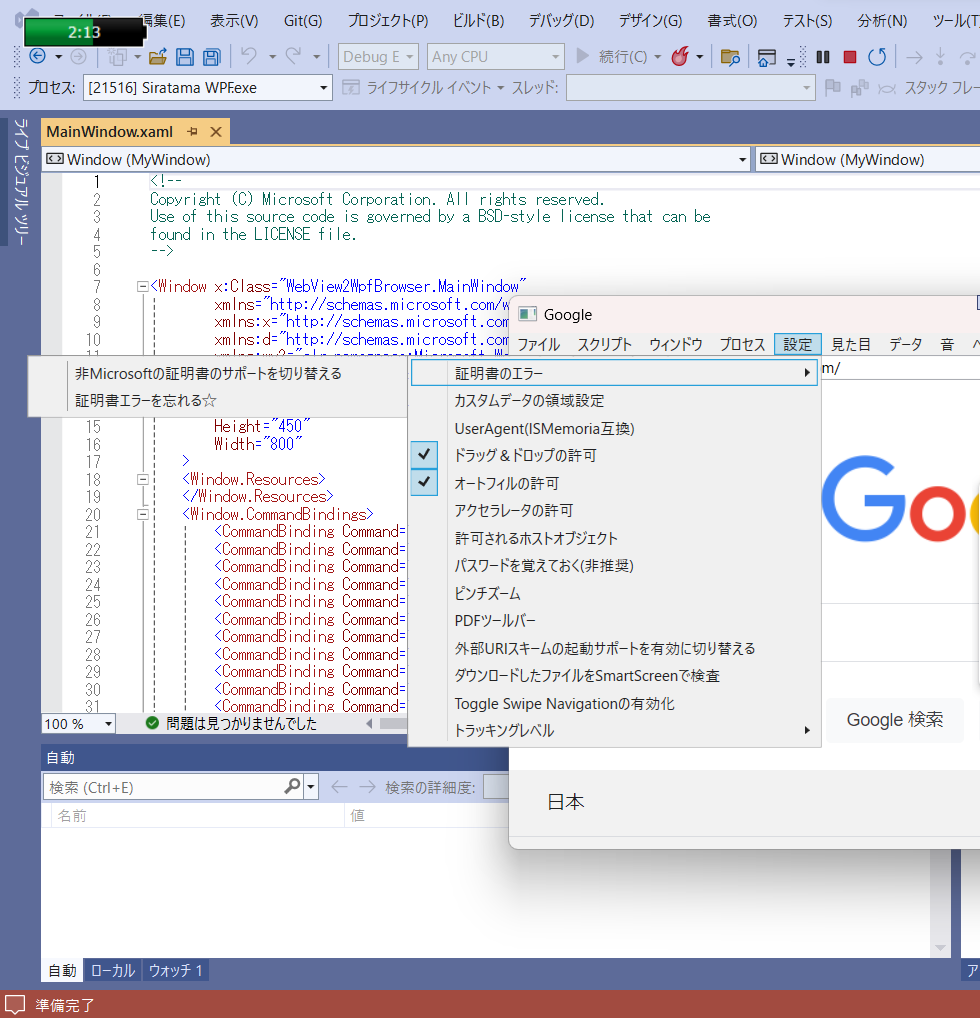Click the redo arrow icon
This screenshot has width=980, height=1018.
(294, 56)
